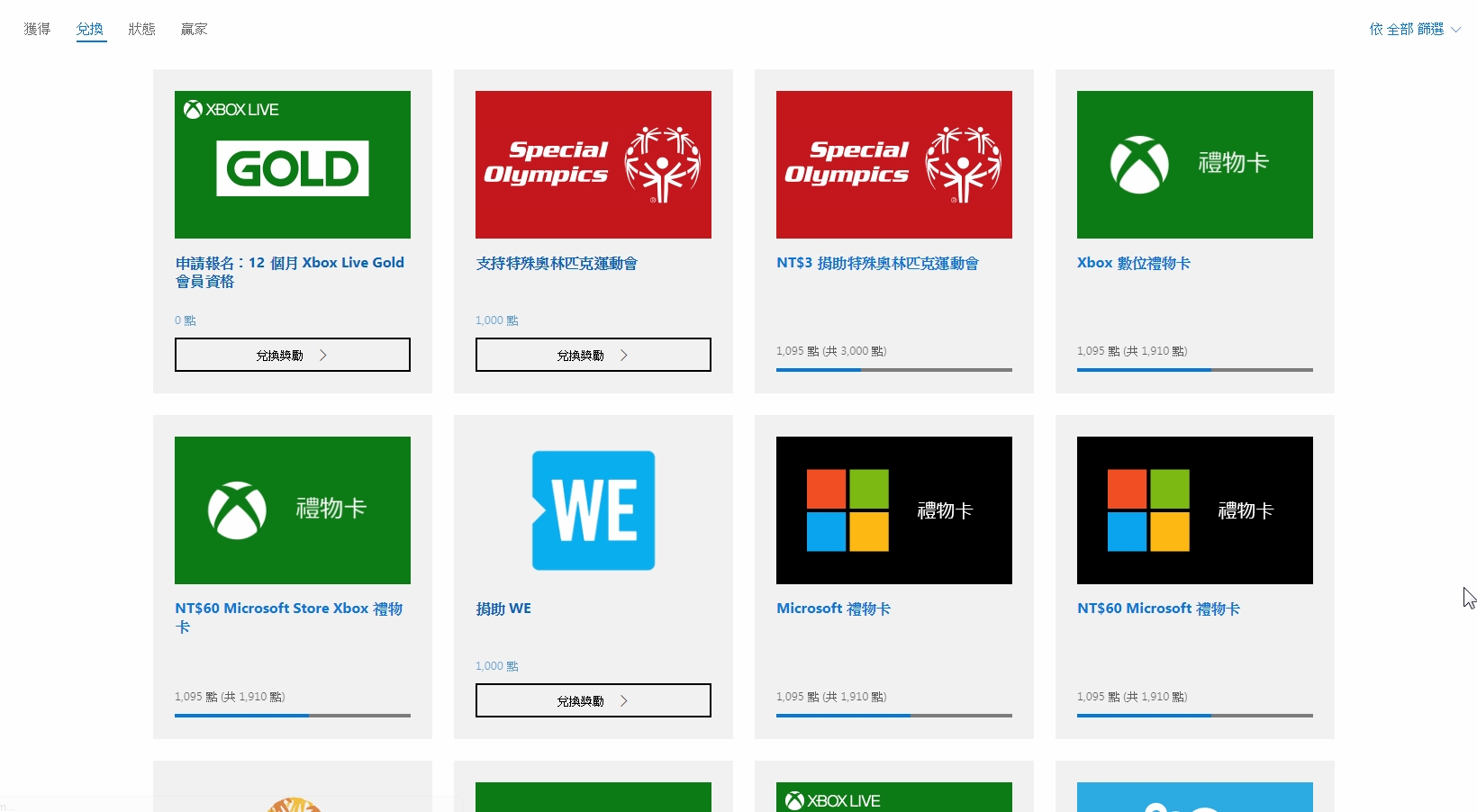Click the arrow on the 捐助 WE redeem button
This screenshot has height=812, width=1477.
tap(623, 700)
